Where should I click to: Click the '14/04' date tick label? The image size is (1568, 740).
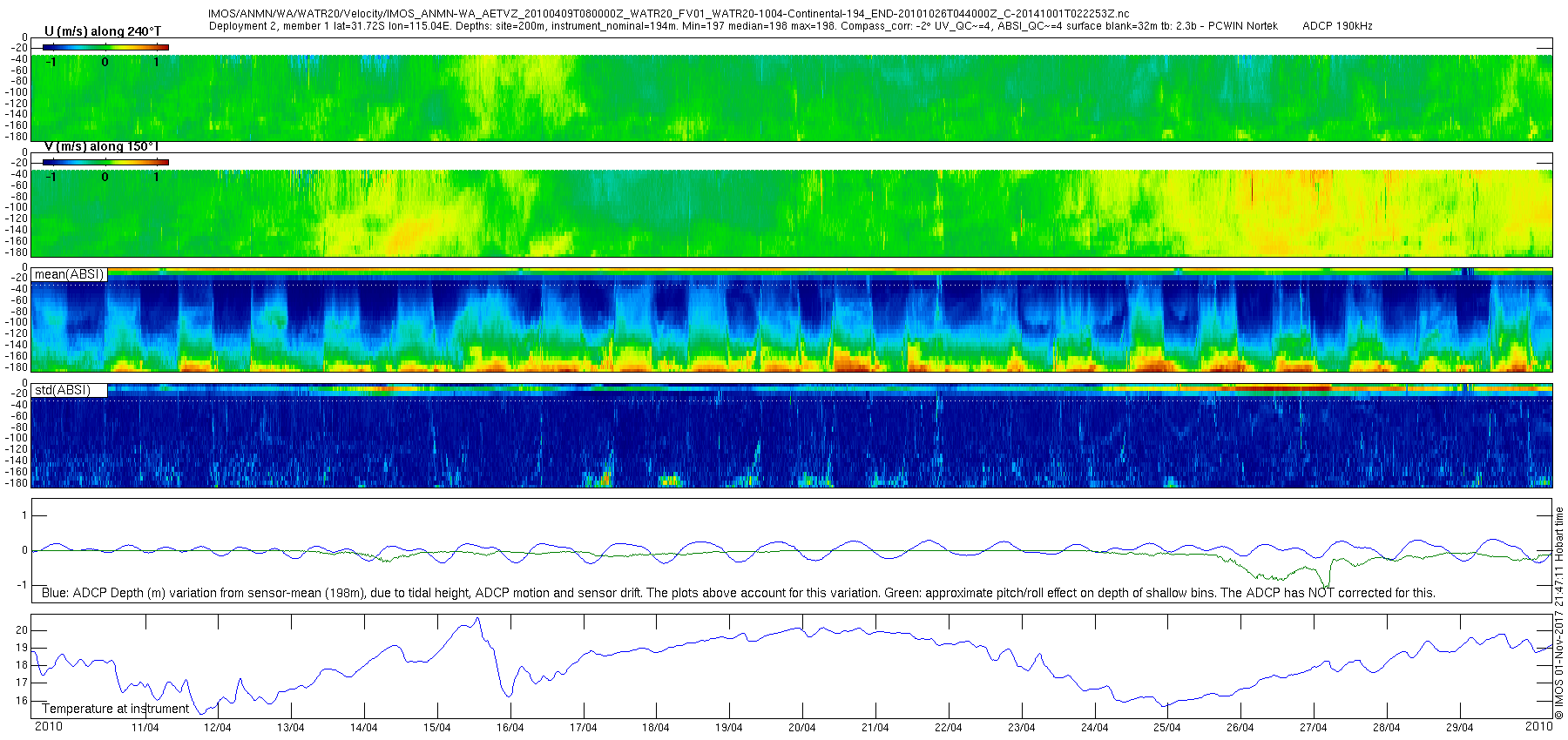tap(364, 728)
